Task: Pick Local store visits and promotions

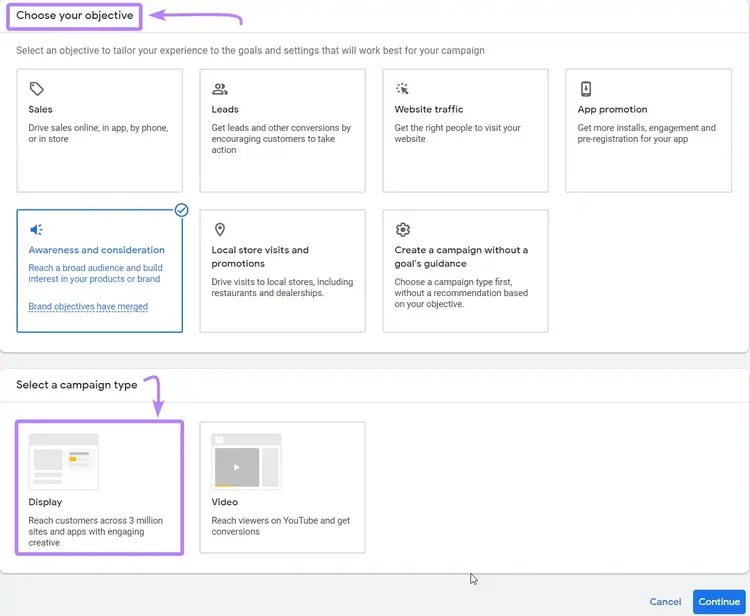Action: 283,271
